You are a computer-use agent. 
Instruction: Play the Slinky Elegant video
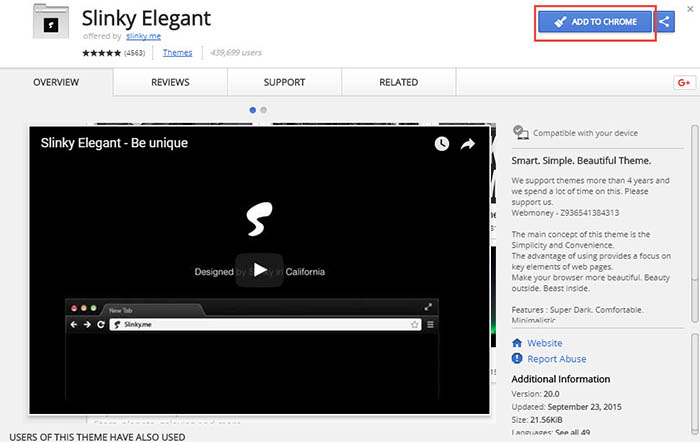[x=259, y=270]
